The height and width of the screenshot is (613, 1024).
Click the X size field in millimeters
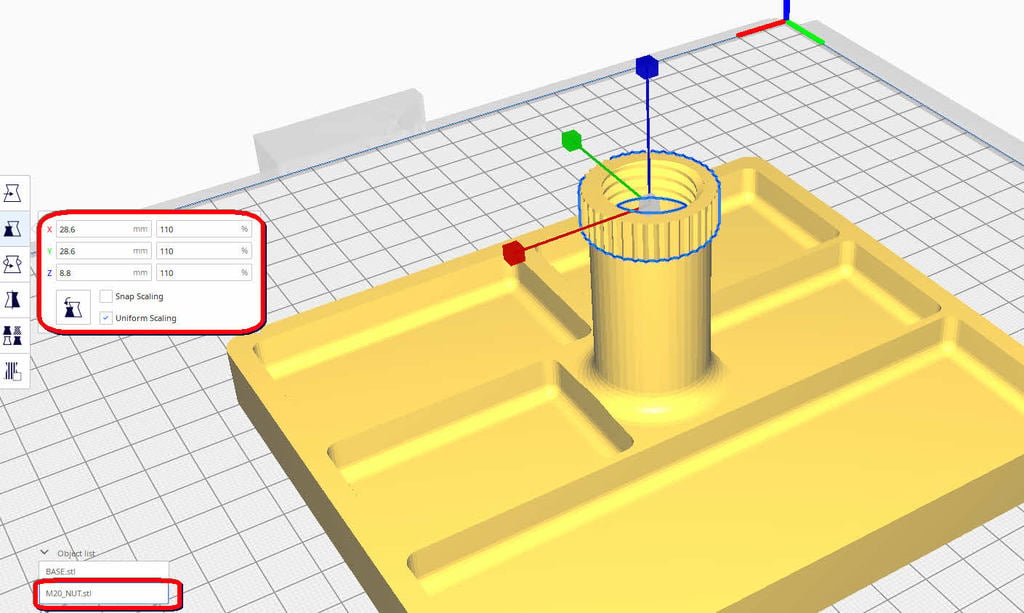(104, 229)
